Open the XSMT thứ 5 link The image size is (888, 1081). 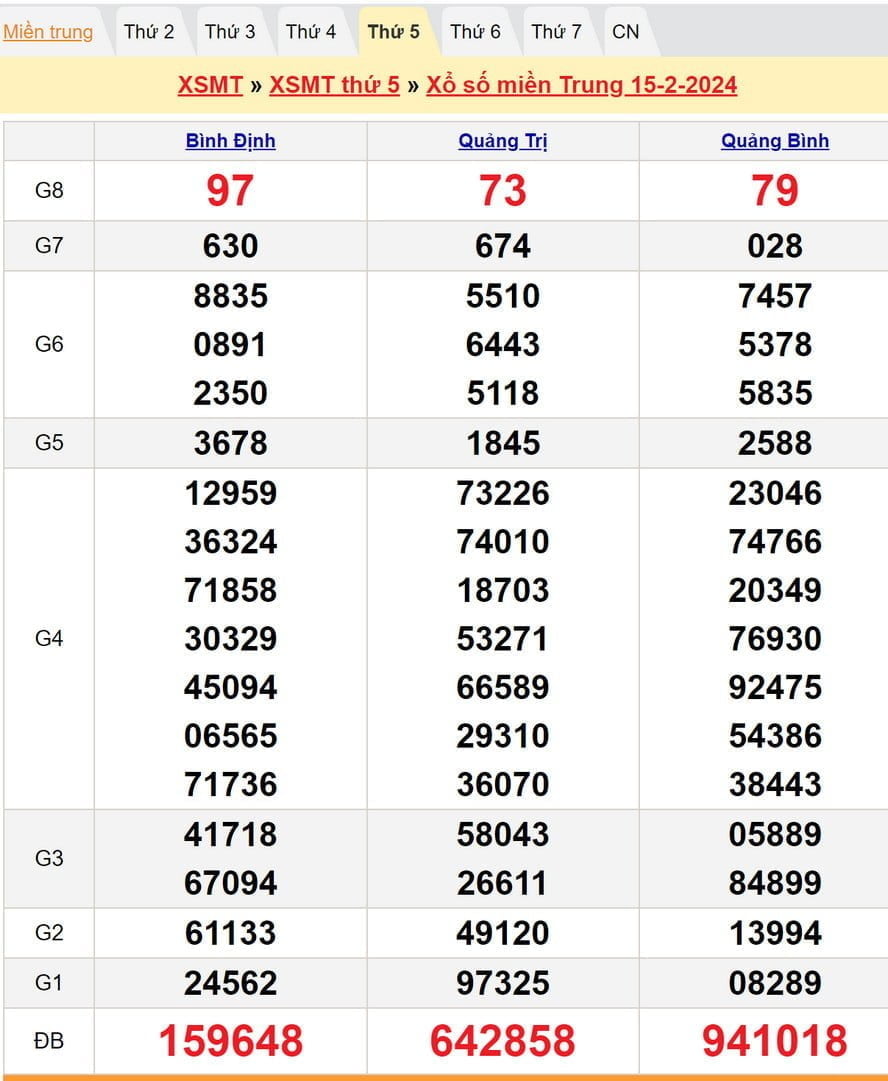(334, 85)
